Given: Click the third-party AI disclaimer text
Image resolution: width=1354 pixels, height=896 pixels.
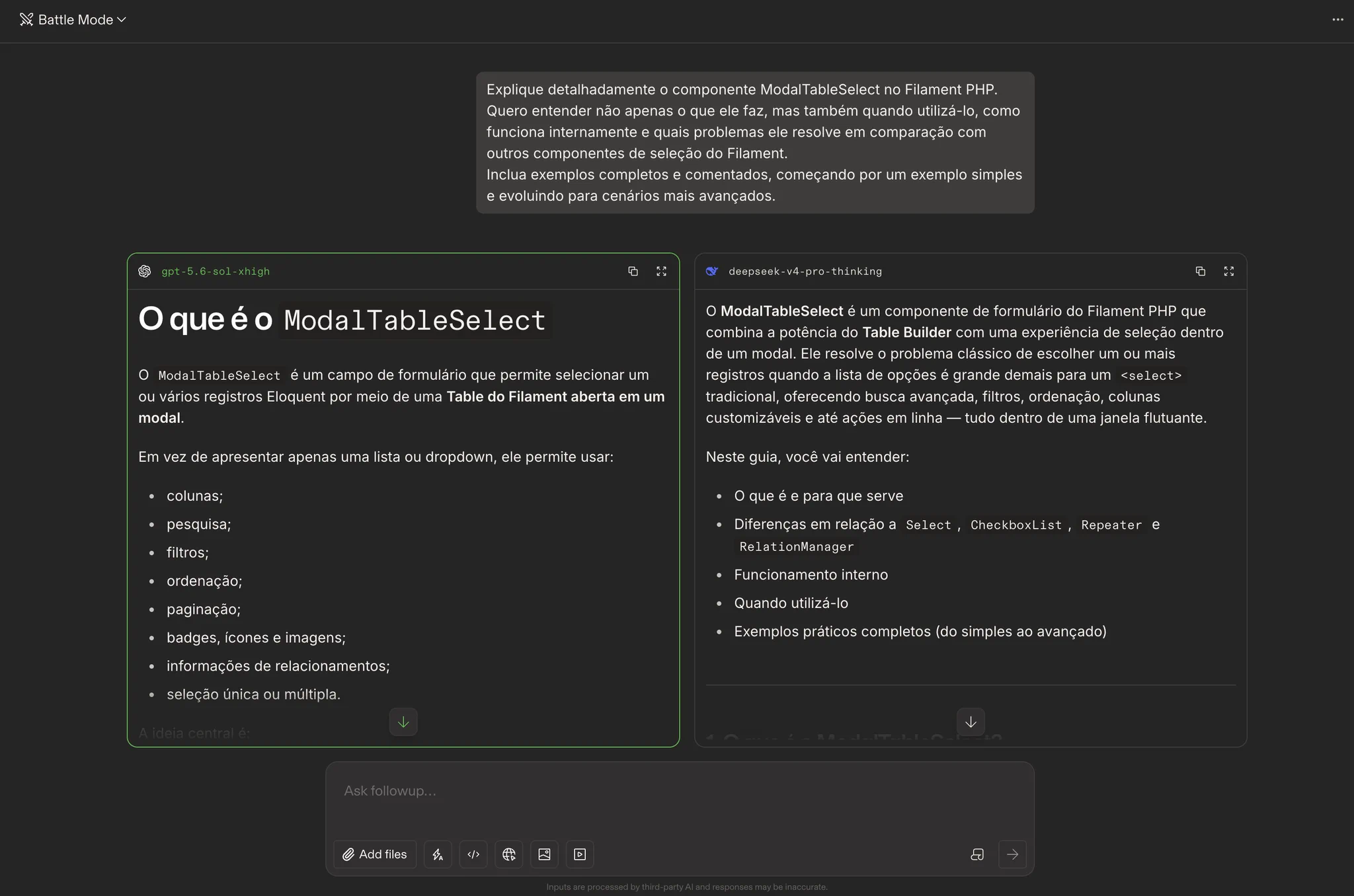Looking at the screenshot, I should 686,887.
